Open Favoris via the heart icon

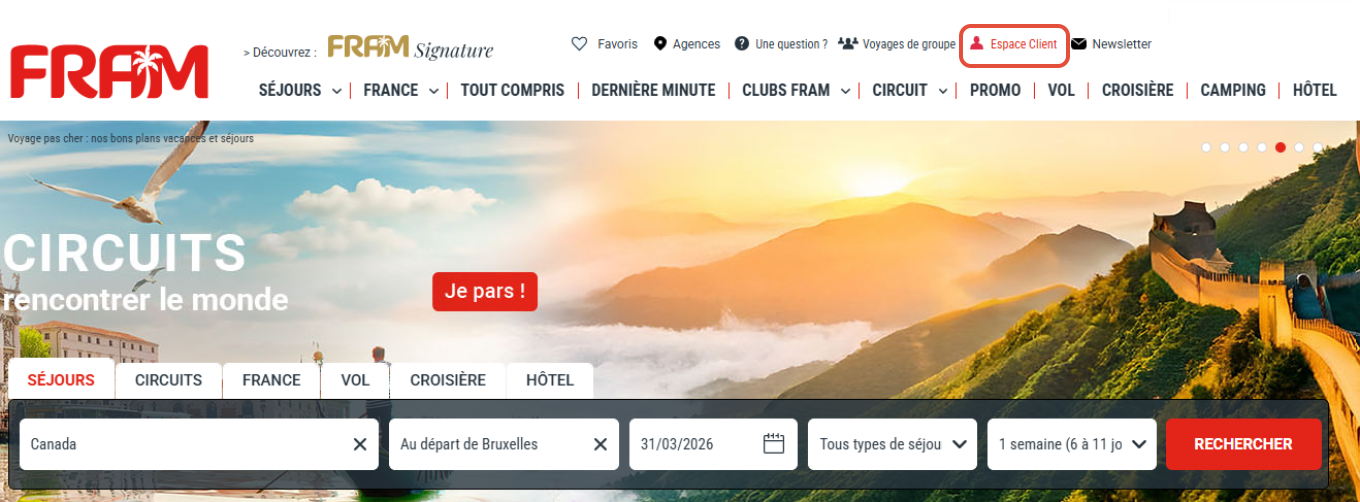click(x=579, y=44)
